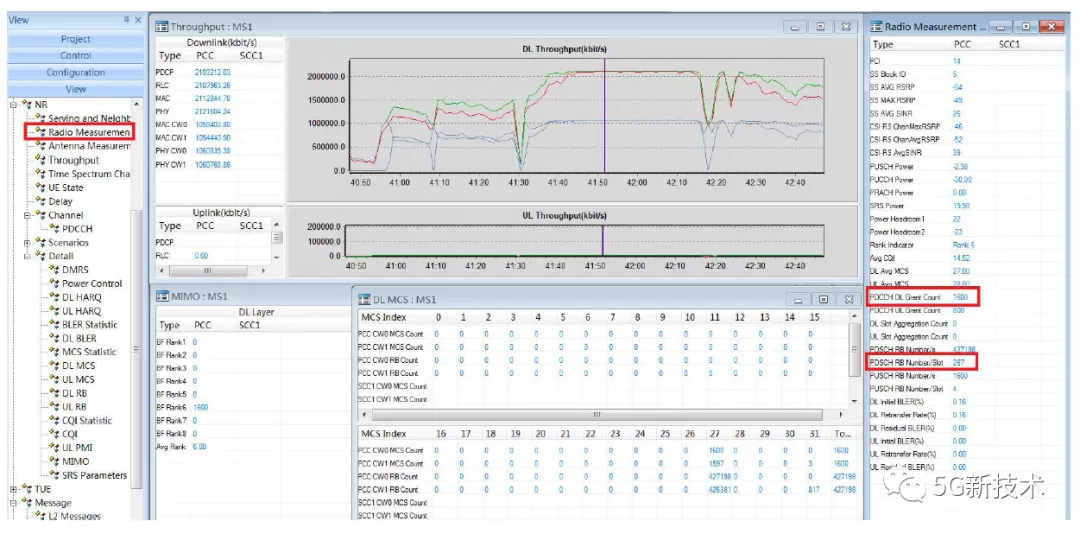Open Serving and Neighbor tree item
1080x534 pixels.
click(83, 119)
